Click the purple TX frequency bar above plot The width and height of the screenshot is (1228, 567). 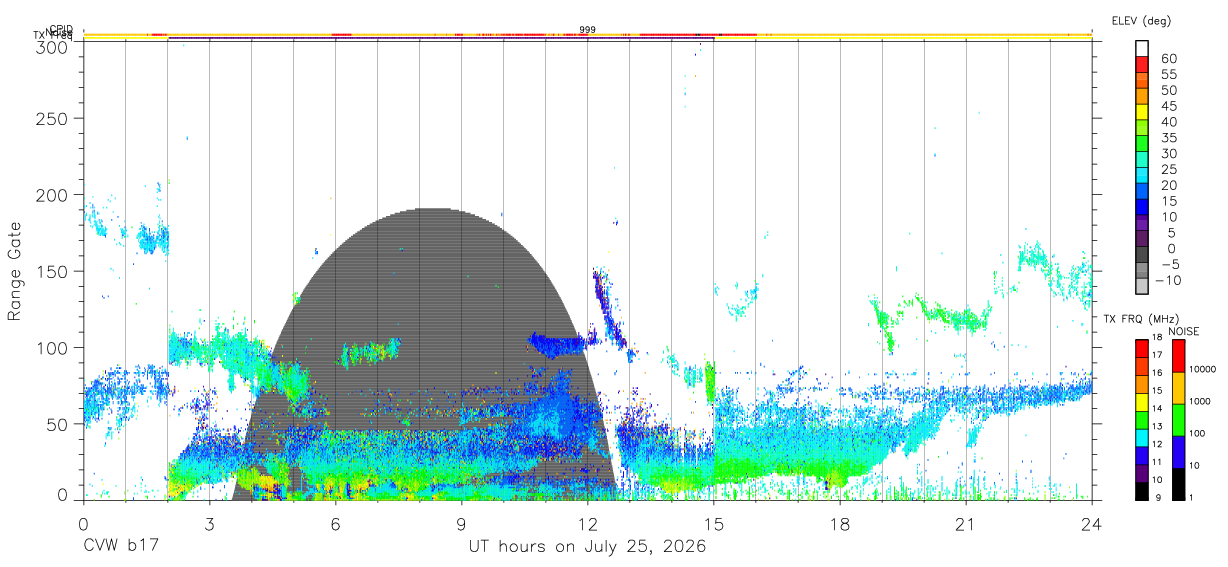pyautogui.click(x=441, y=38)
